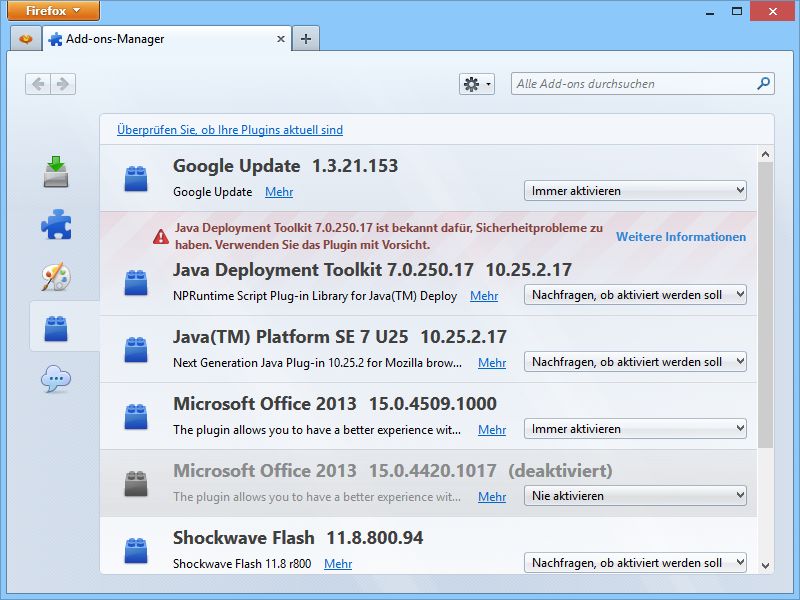Open the Appearance themes palette category

tap(56, 276)
